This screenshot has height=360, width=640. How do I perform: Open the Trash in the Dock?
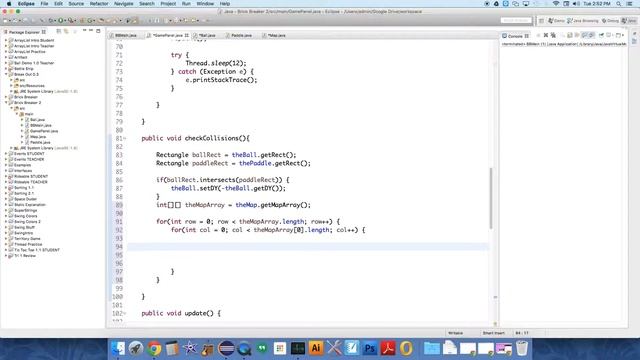[x=522, y=348]
